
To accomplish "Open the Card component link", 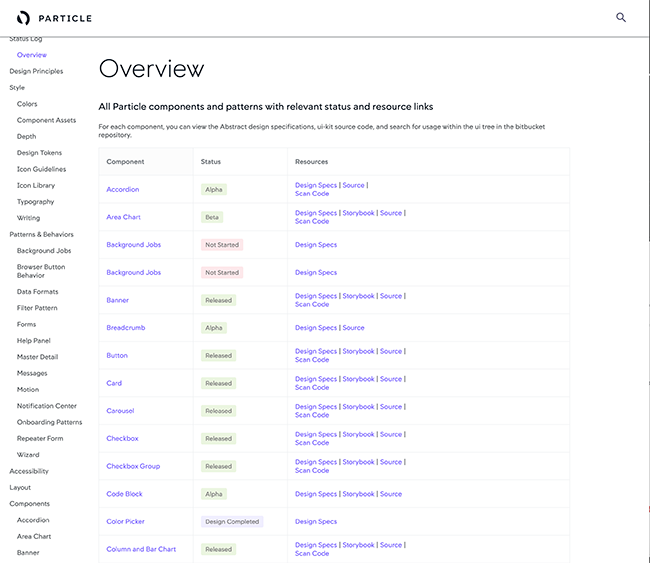I will point(114,383).
